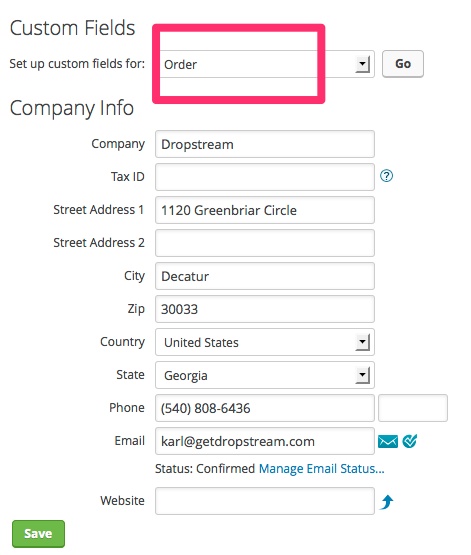Expand the Country dropdown arrow
The height and width of the screenshot is (555, 471).
coord(362,342)
